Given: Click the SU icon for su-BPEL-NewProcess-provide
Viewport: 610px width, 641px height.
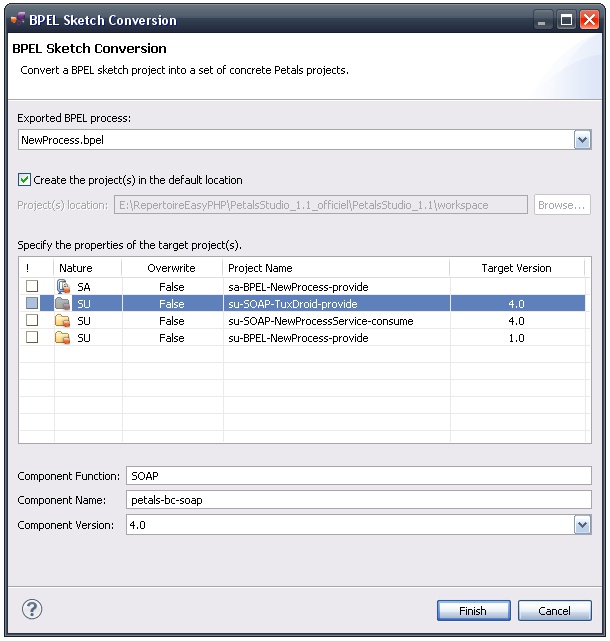Looking at the screenshot, I should coord(64,338).
